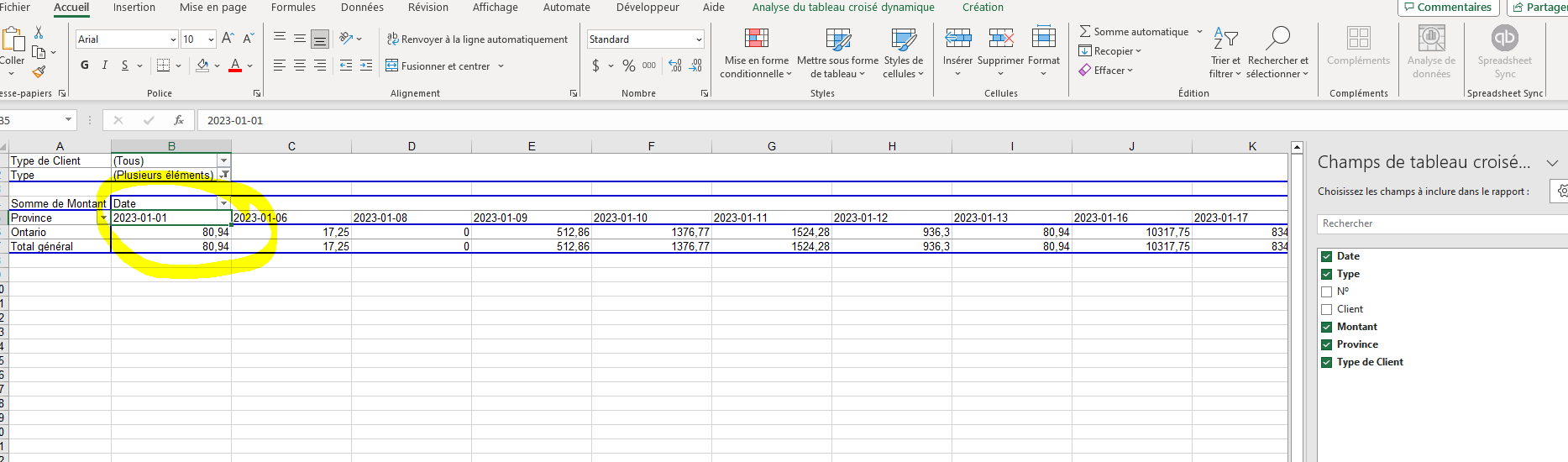
Task: Click the text orientation icon
Action: pos(346,39)
